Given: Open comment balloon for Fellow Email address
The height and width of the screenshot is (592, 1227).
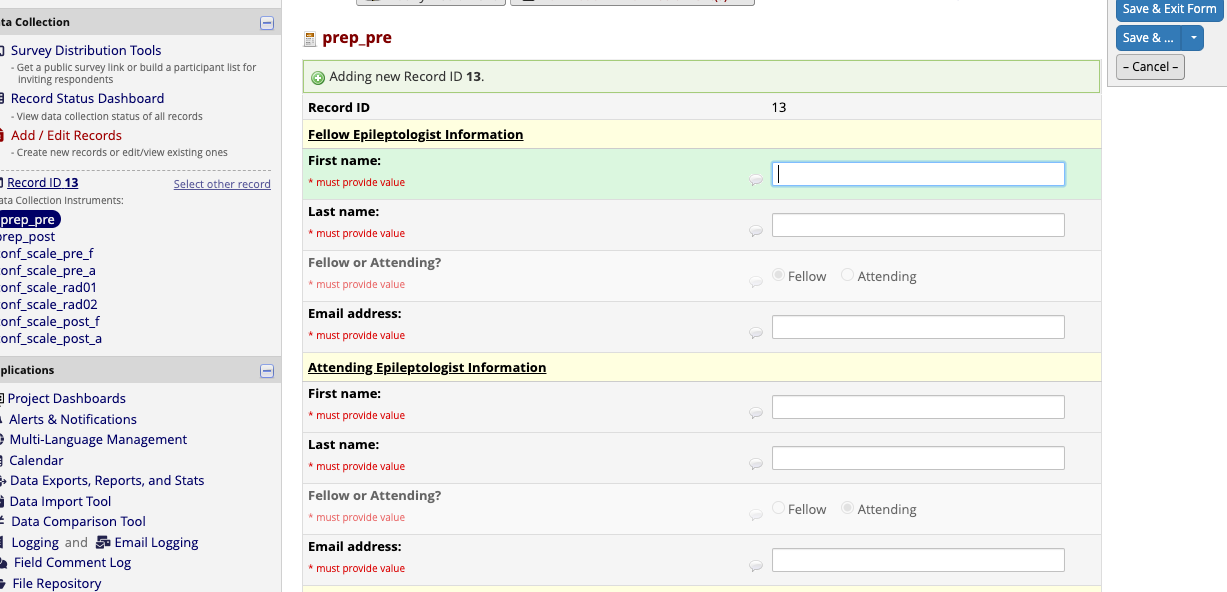Looking at the screenshot, I should 756,334.
